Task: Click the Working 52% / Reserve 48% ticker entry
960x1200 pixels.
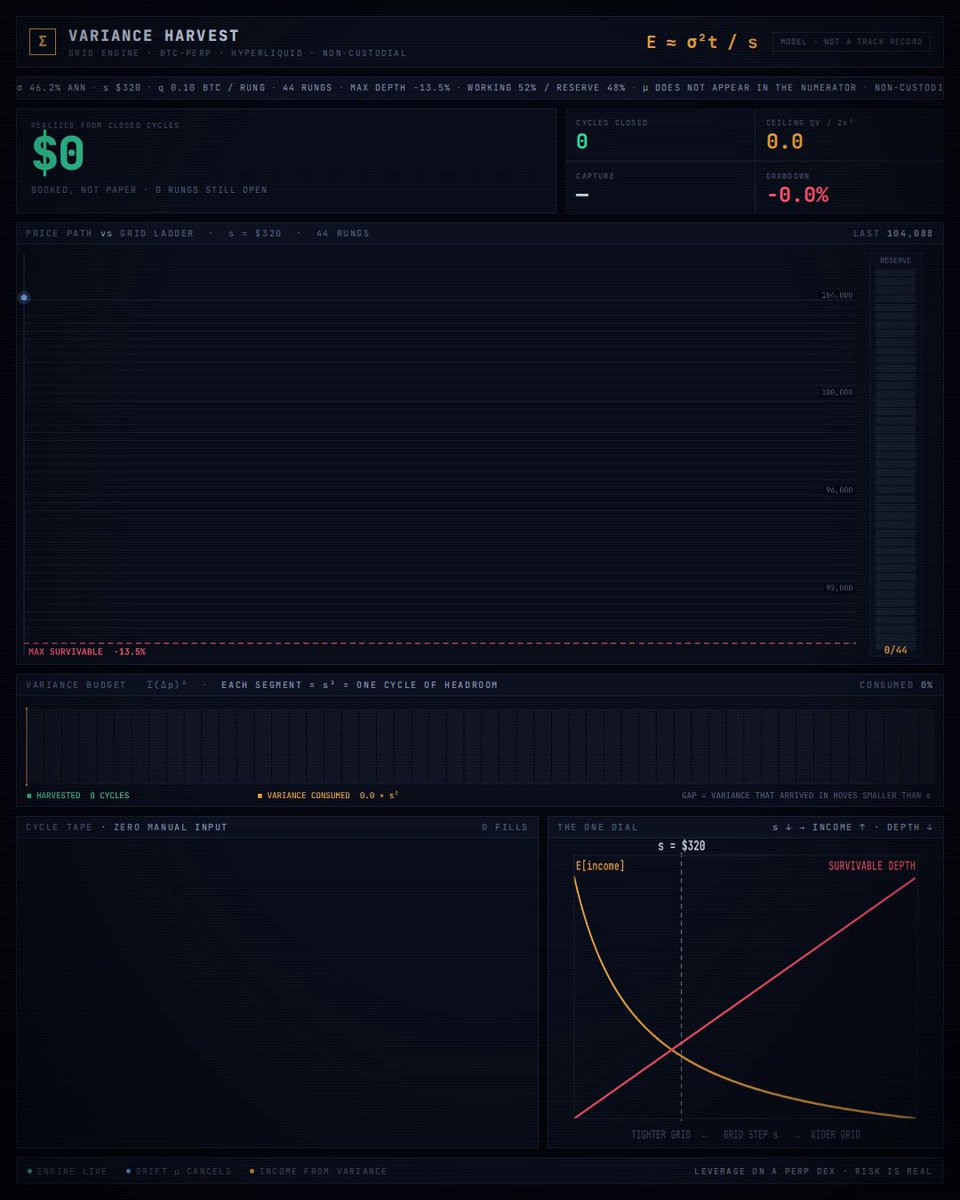Action: click(545, 88)
